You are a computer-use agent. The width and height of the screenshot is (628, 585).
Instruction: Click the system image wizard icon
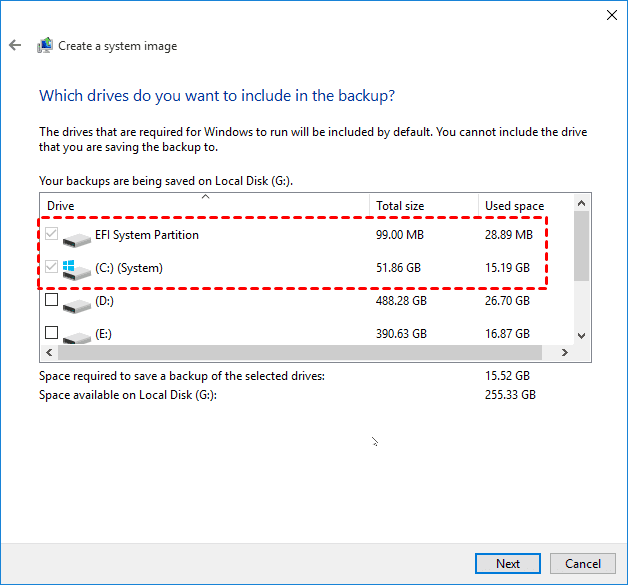tap(45, 46)
